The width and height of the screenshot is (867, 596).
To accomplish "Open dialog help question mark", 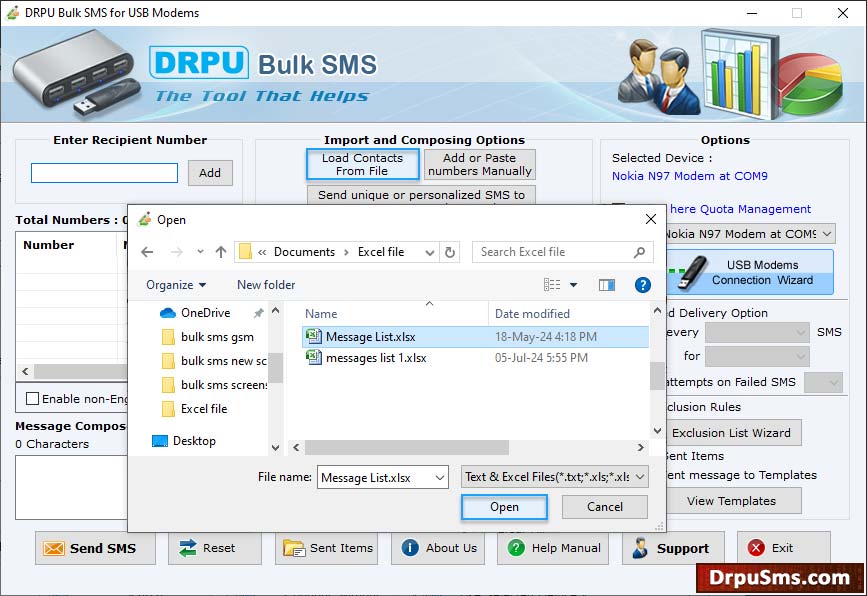I will pyautogui.click(x=643, y=285).
